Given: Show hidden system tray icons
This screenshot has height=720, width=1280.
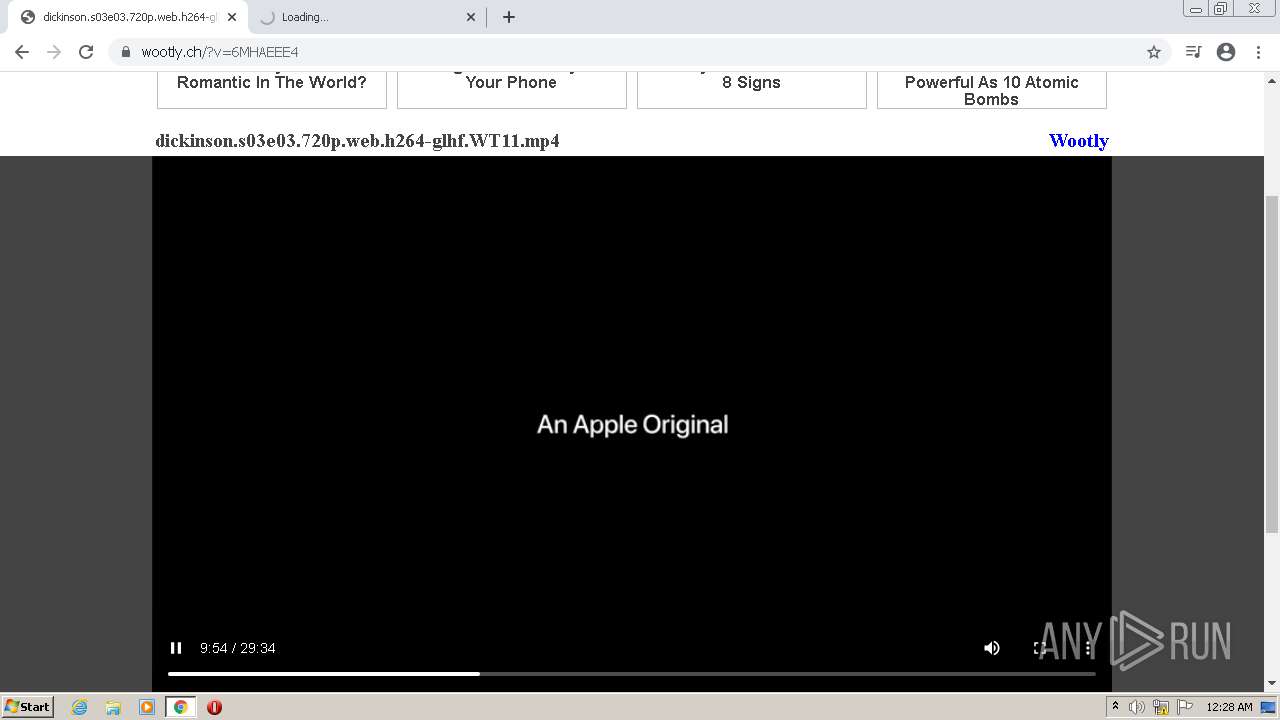Looking at the screenshot, I should [1115, 707].
